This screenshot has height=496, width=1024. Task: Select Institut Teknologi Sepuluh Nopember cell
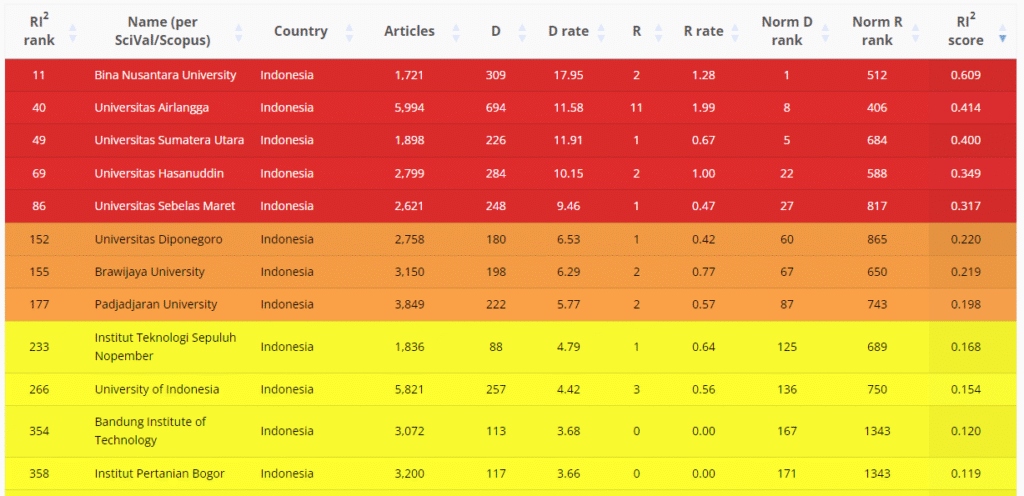[x=165, y=347]
